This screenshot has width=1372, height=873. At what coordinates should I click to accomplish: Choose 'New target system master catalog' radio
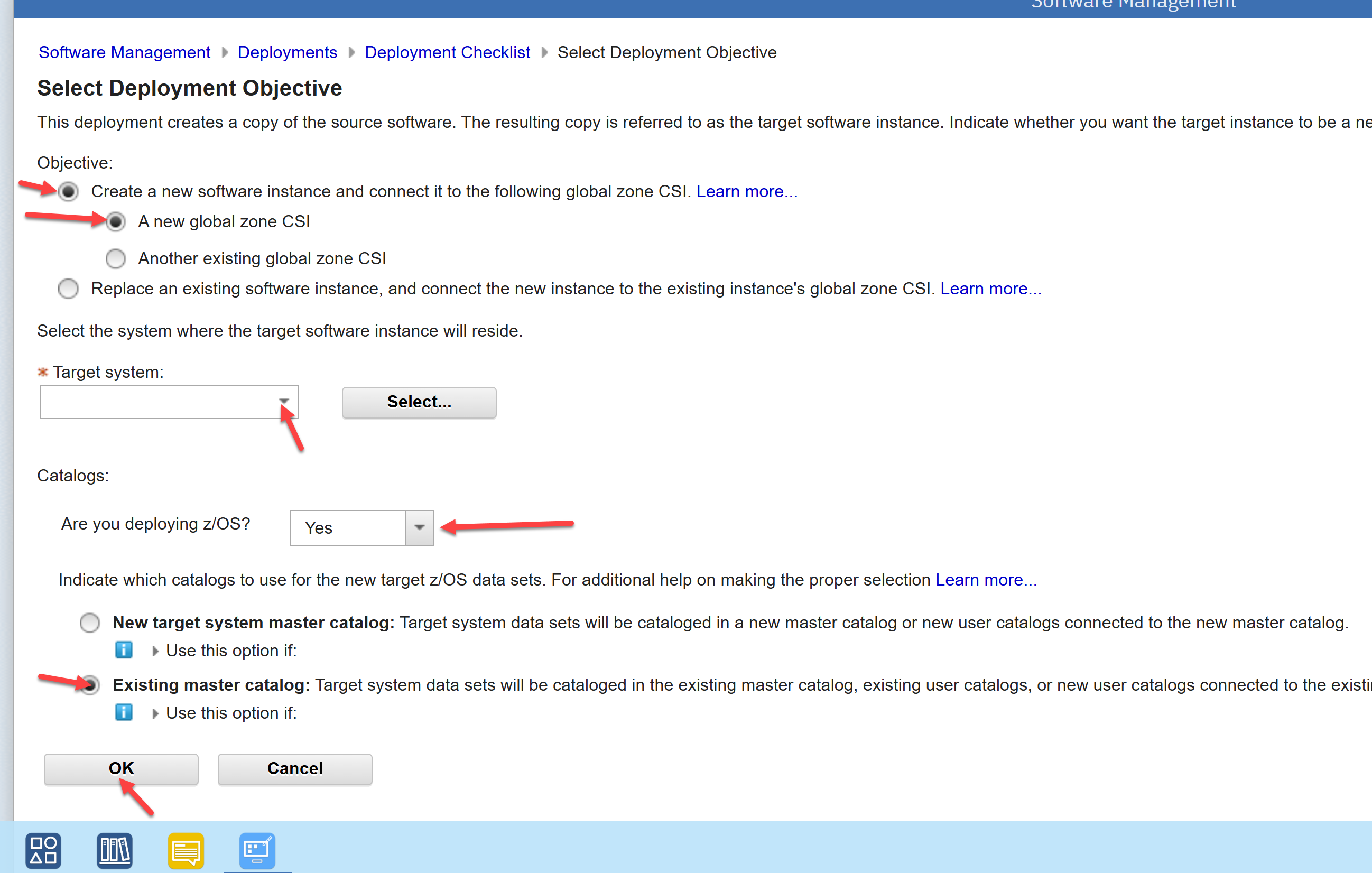89,623
